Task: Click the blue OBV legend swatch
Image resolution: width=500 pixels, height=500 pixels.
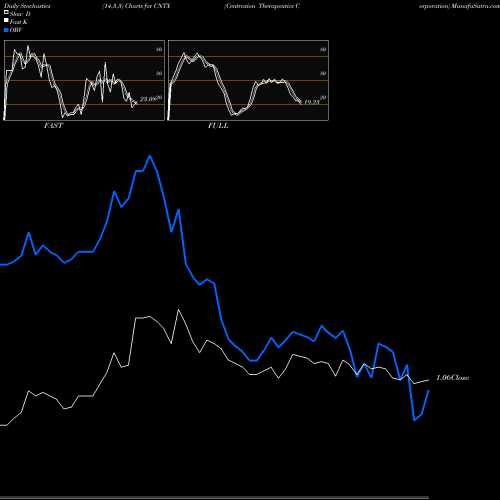Action: click(6, 30)
